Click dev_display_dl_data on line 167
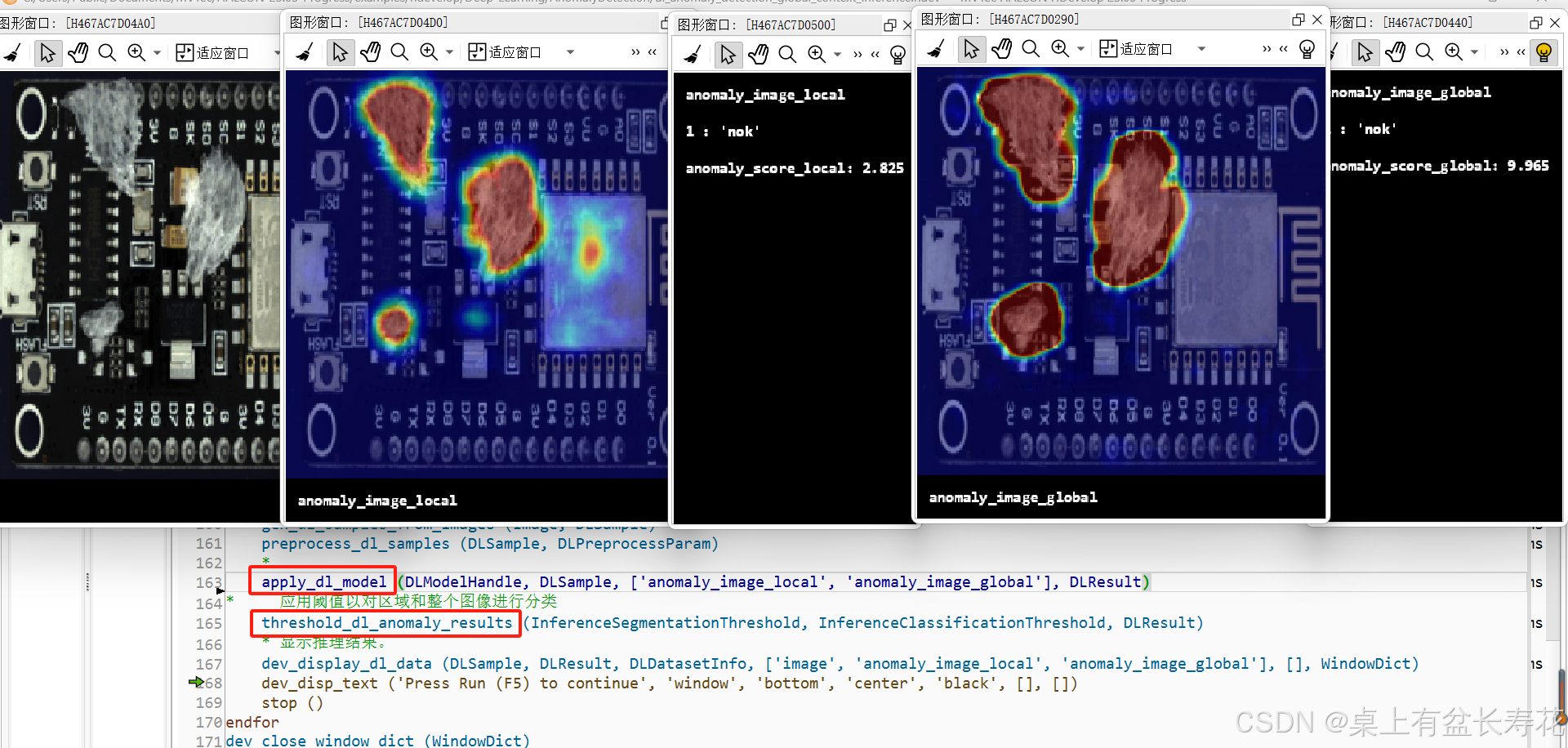The image size is (1568, 748). click(x=840, y=664)
